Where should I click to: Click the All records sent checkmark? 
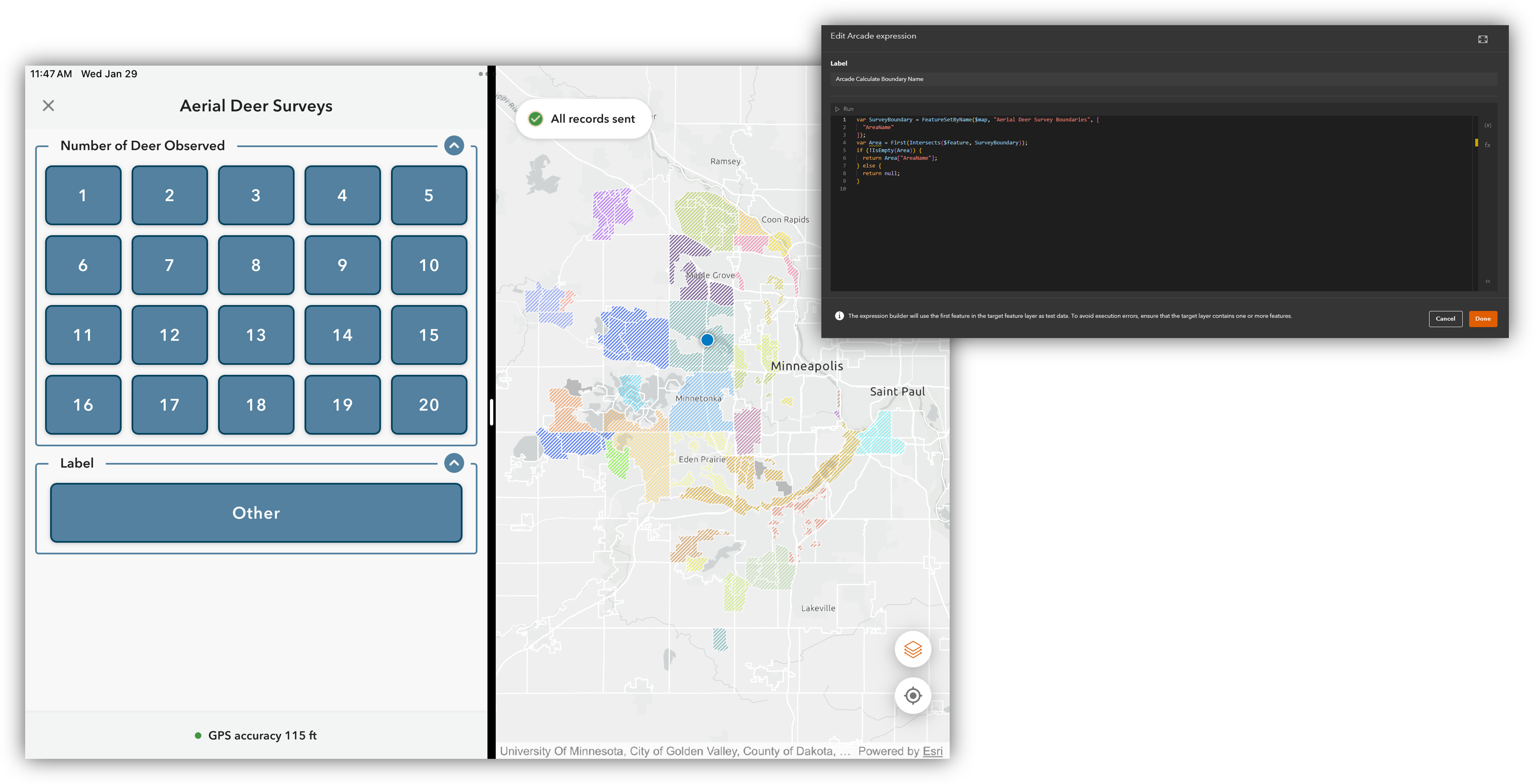tap(535, 119)
